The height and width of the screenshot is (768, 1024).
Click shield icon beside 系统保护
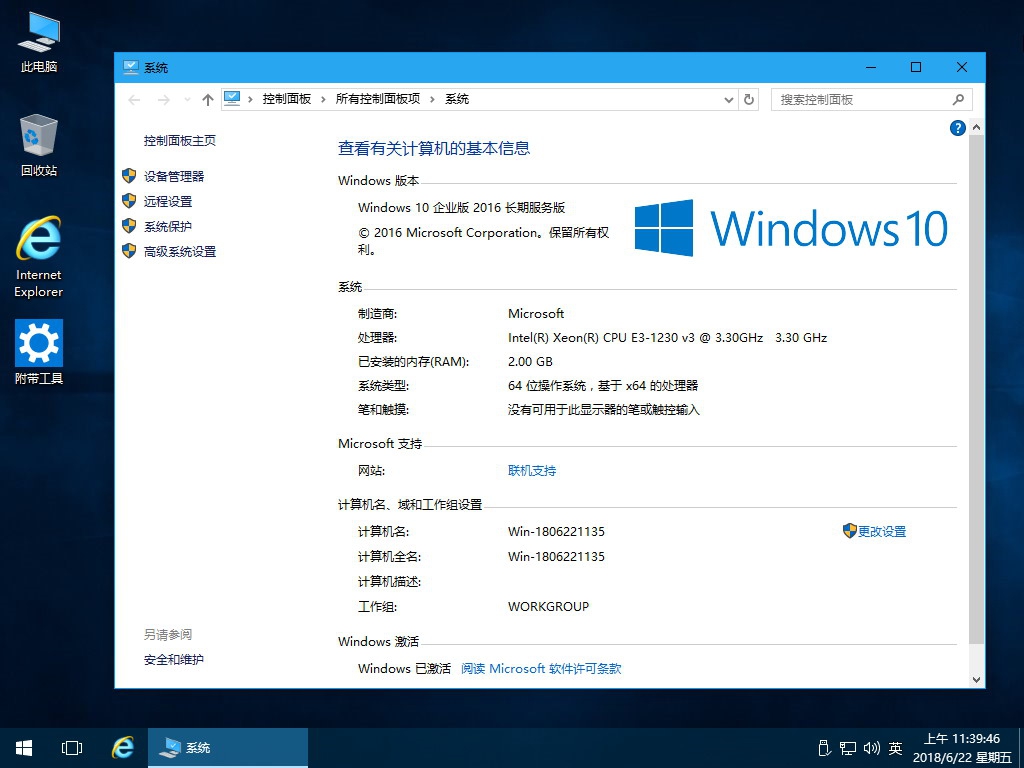click(x=129, y=225)
